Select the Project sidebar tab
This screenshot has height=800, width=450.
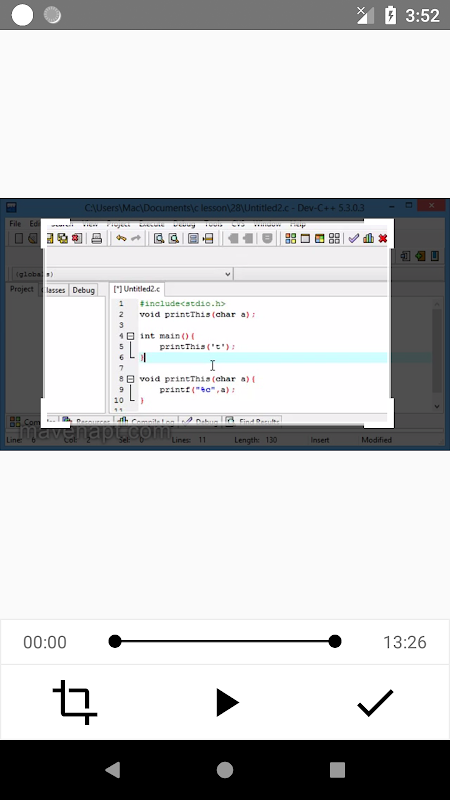coord(22,289)
